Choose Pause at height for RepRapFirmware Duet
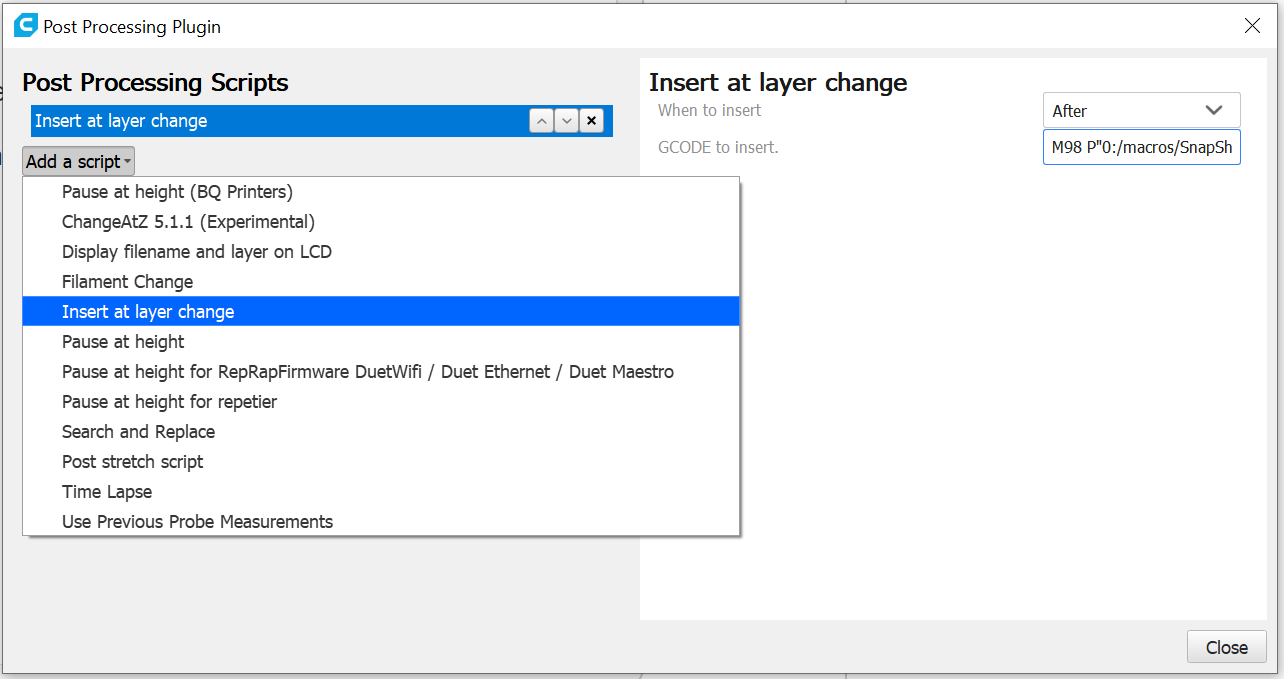Viewport: 1284px width, 679px height. pos(367,371)
